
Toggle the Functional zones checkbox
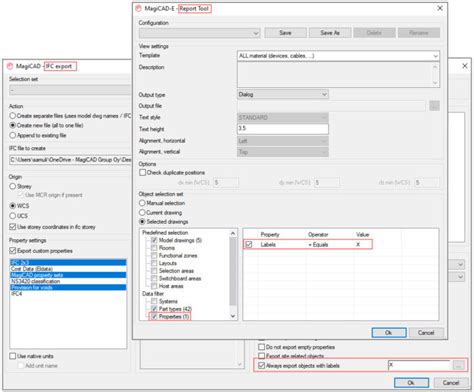[154, 255]
